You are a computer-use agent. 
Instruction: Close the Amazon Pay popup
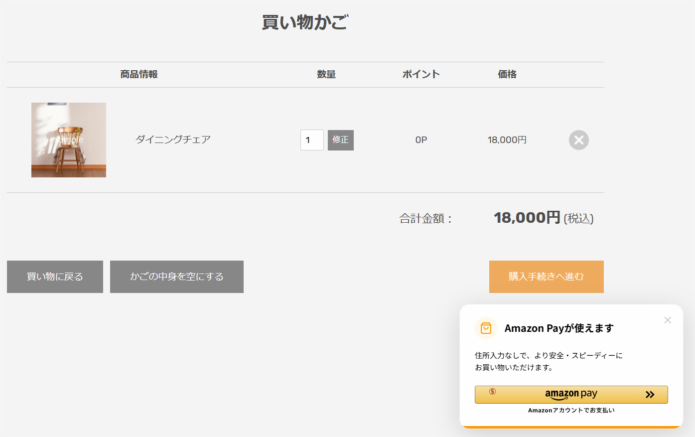pos(667,320)
